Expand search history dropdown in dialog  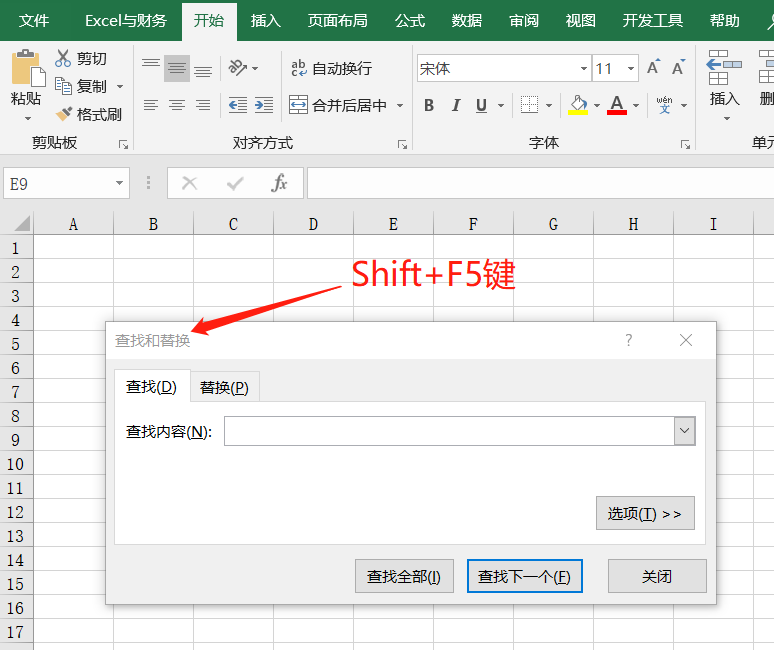click(685, 431)
